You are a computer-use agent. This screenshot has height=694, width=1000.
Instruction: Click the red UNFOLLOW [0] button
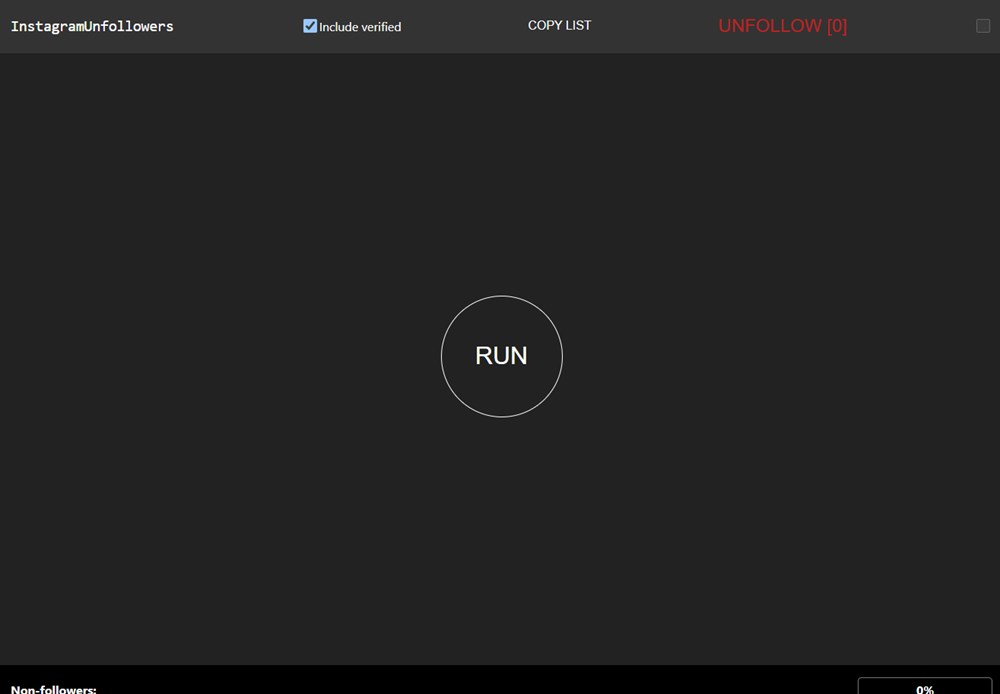[782, 26]
